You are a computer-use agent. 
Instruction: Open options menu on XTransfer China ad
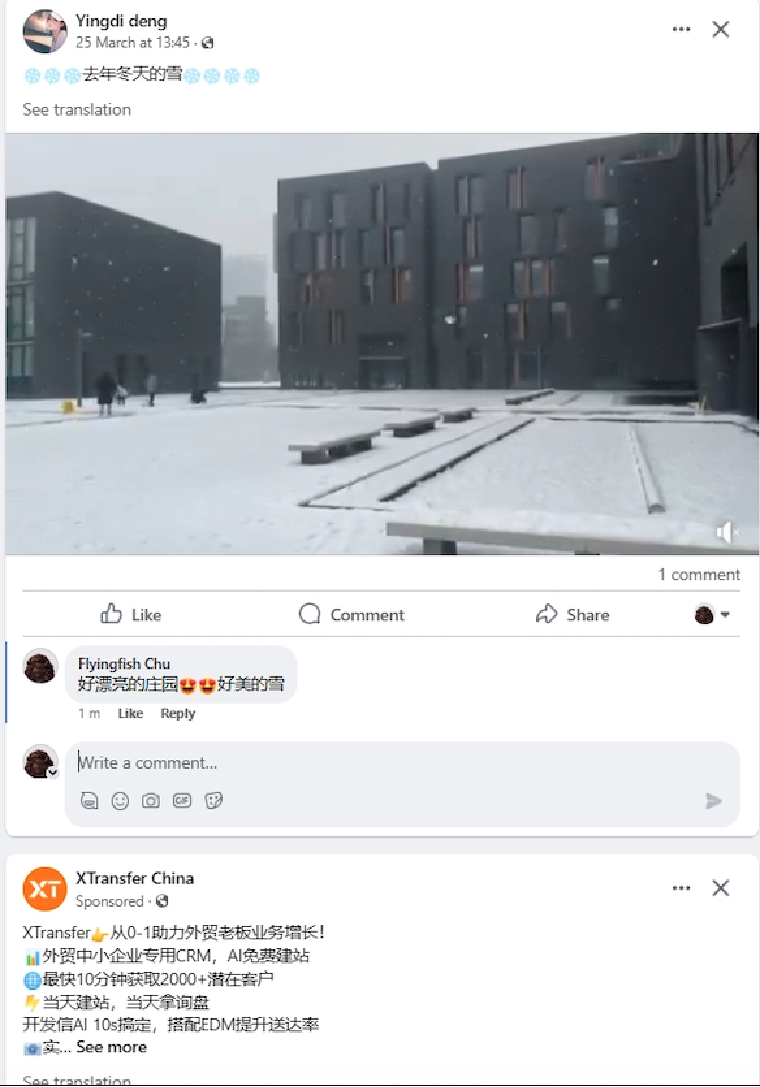click(681, 888)
